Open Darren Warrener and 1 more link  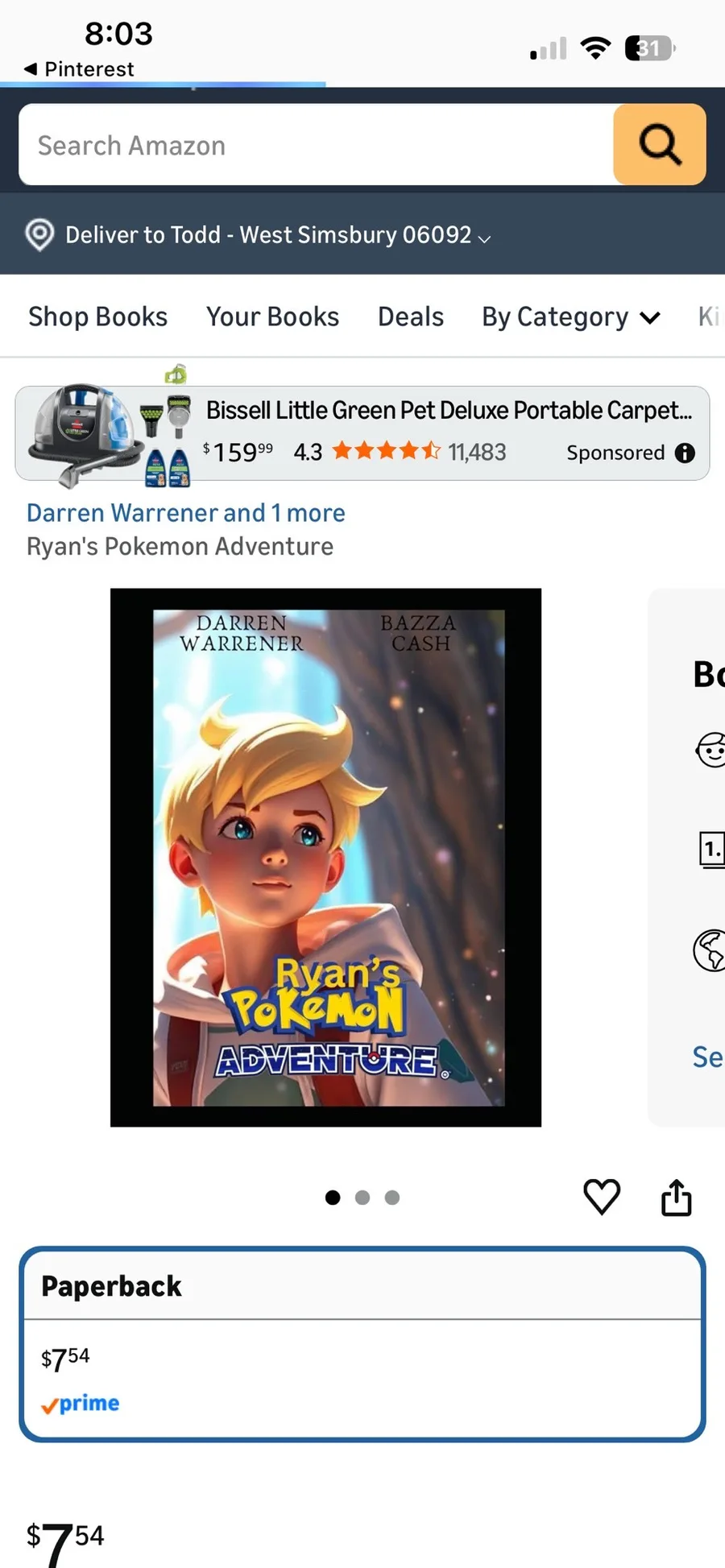point(186,513)
